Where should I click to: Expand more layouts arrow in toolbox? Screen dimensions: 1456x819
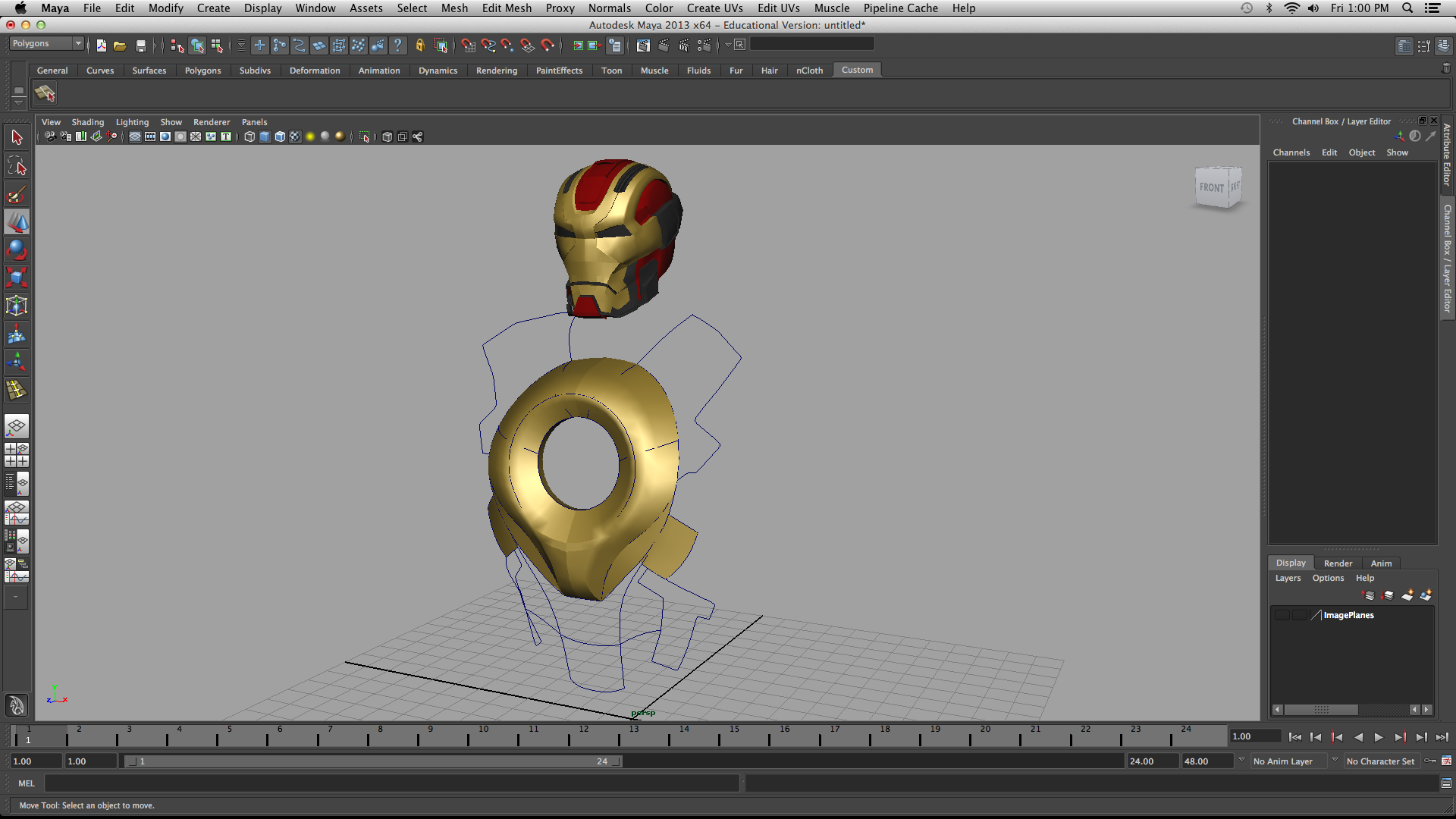point(15,598)
